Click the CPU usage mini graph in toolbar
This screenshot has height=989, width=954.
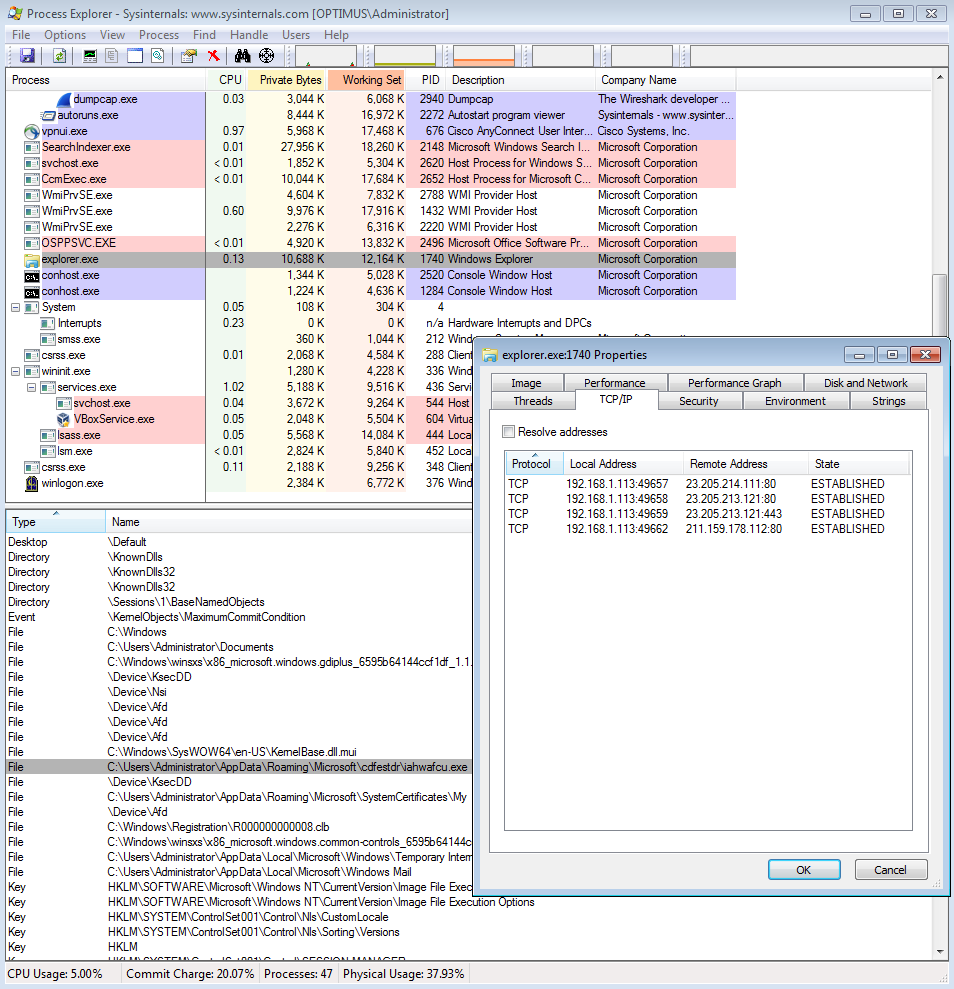point(326,56)
